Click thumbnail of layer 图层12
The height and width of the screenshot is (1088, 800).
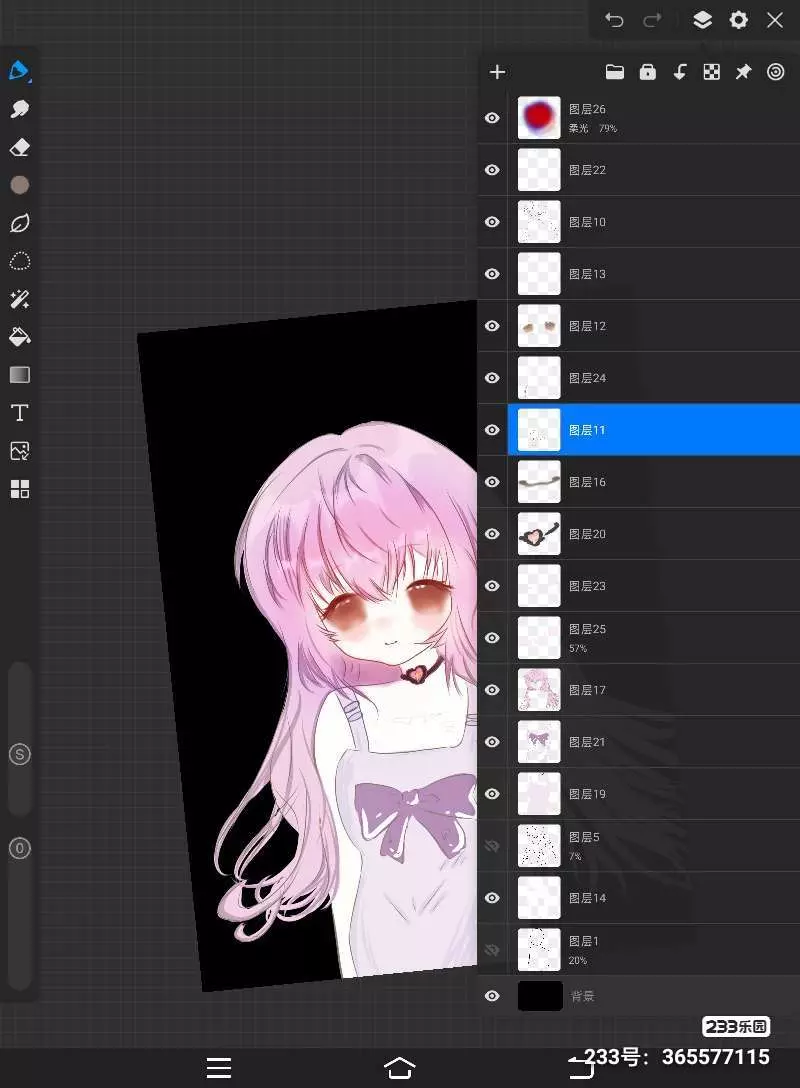[x=539, y=326]
